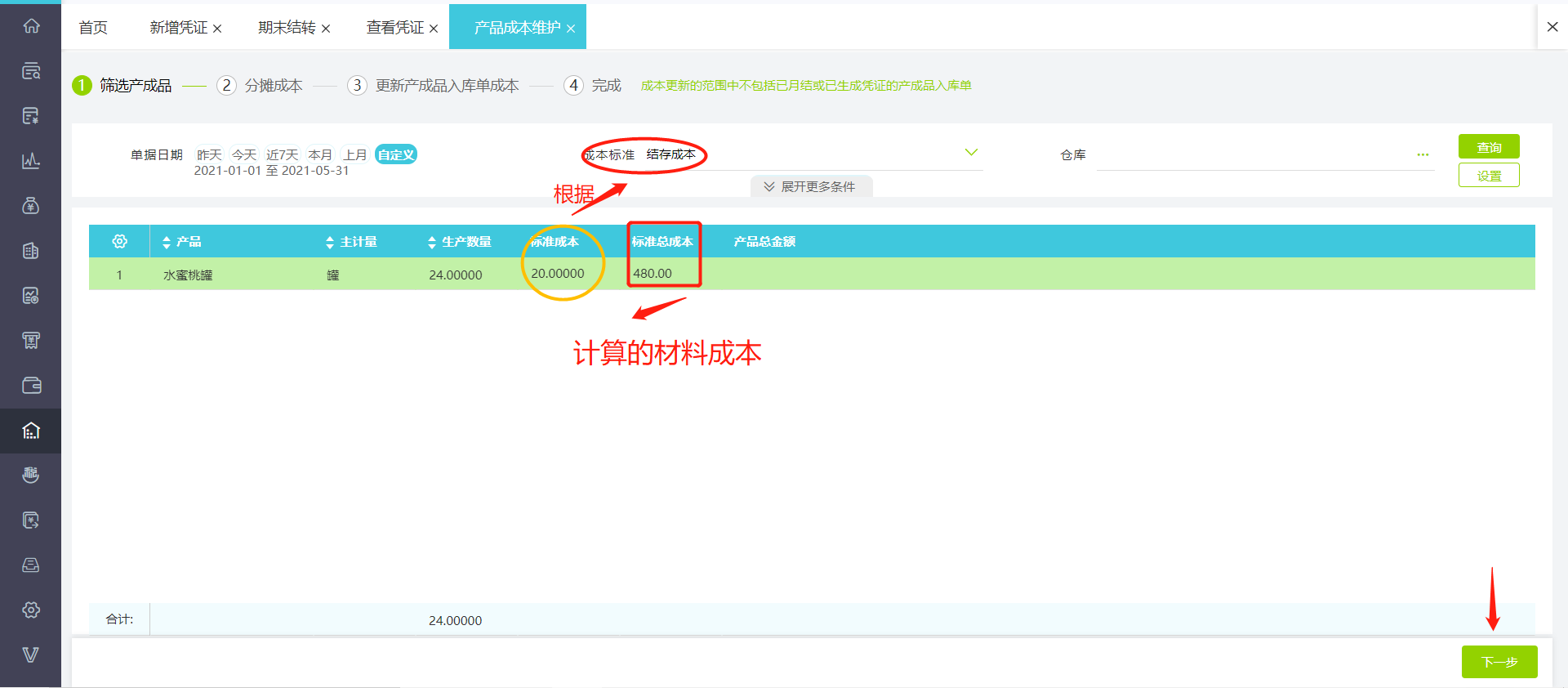Viewport: 1568px width, 688px height.
Task: Select the 自定义 date range option
Action: pyautogui.click(x=396, y=154)
